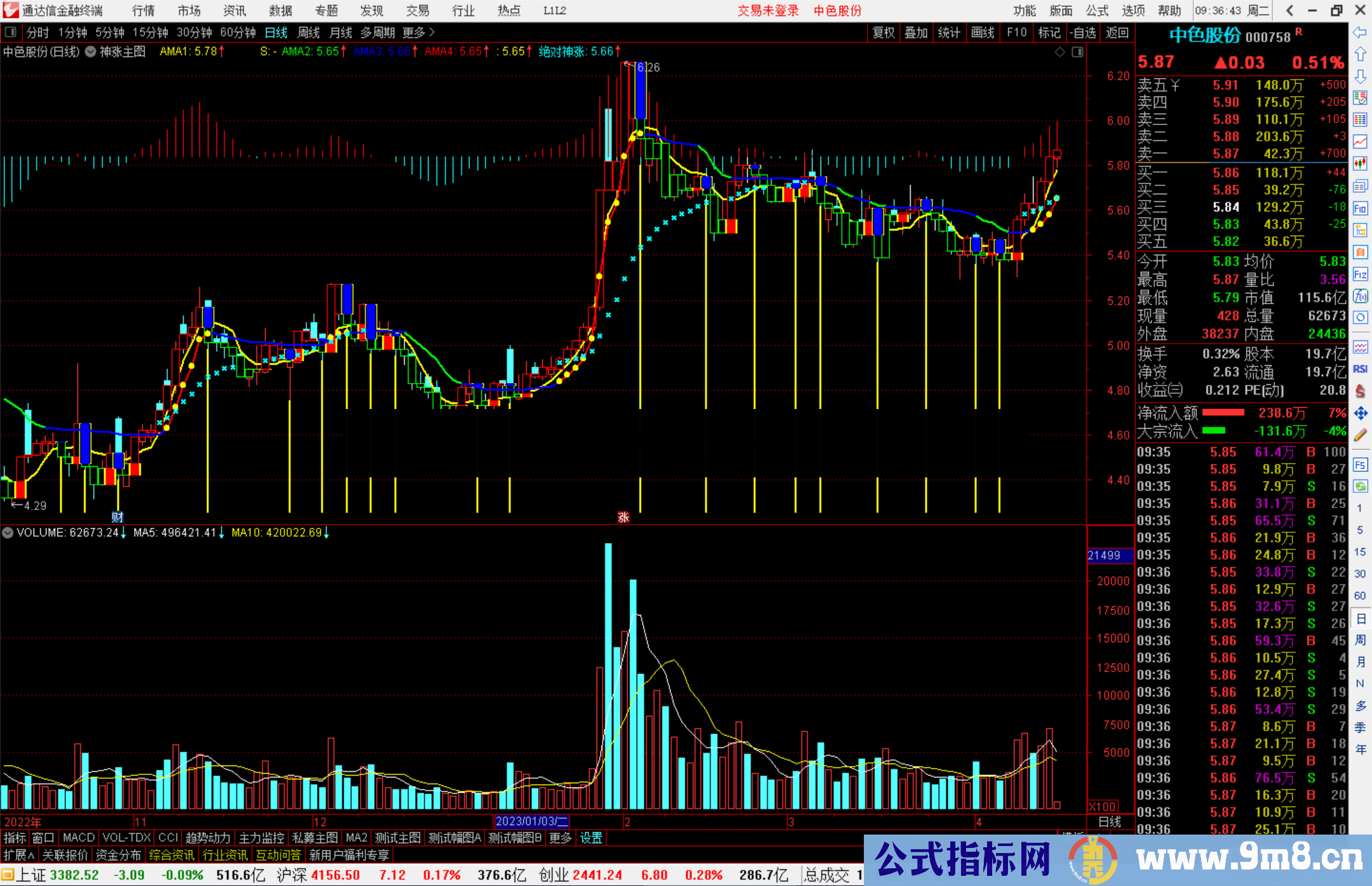Switch to the 周线 period tab

(309, 32)
